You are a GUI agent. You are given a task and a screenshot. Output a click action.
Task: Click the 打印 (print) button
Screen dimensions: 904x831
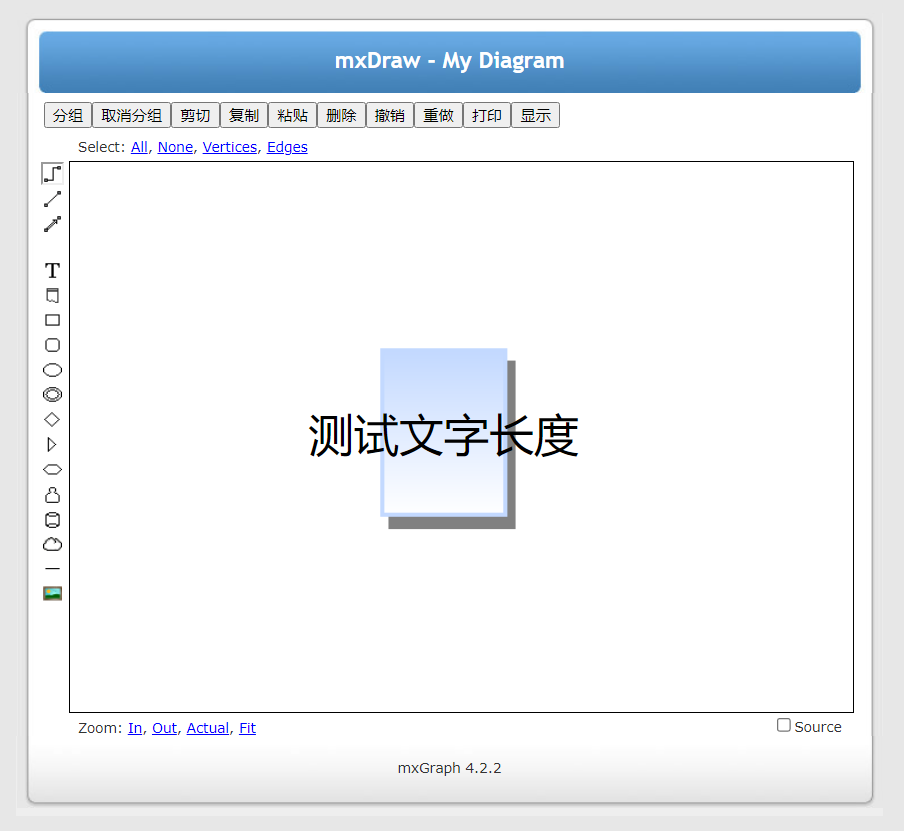487,115
